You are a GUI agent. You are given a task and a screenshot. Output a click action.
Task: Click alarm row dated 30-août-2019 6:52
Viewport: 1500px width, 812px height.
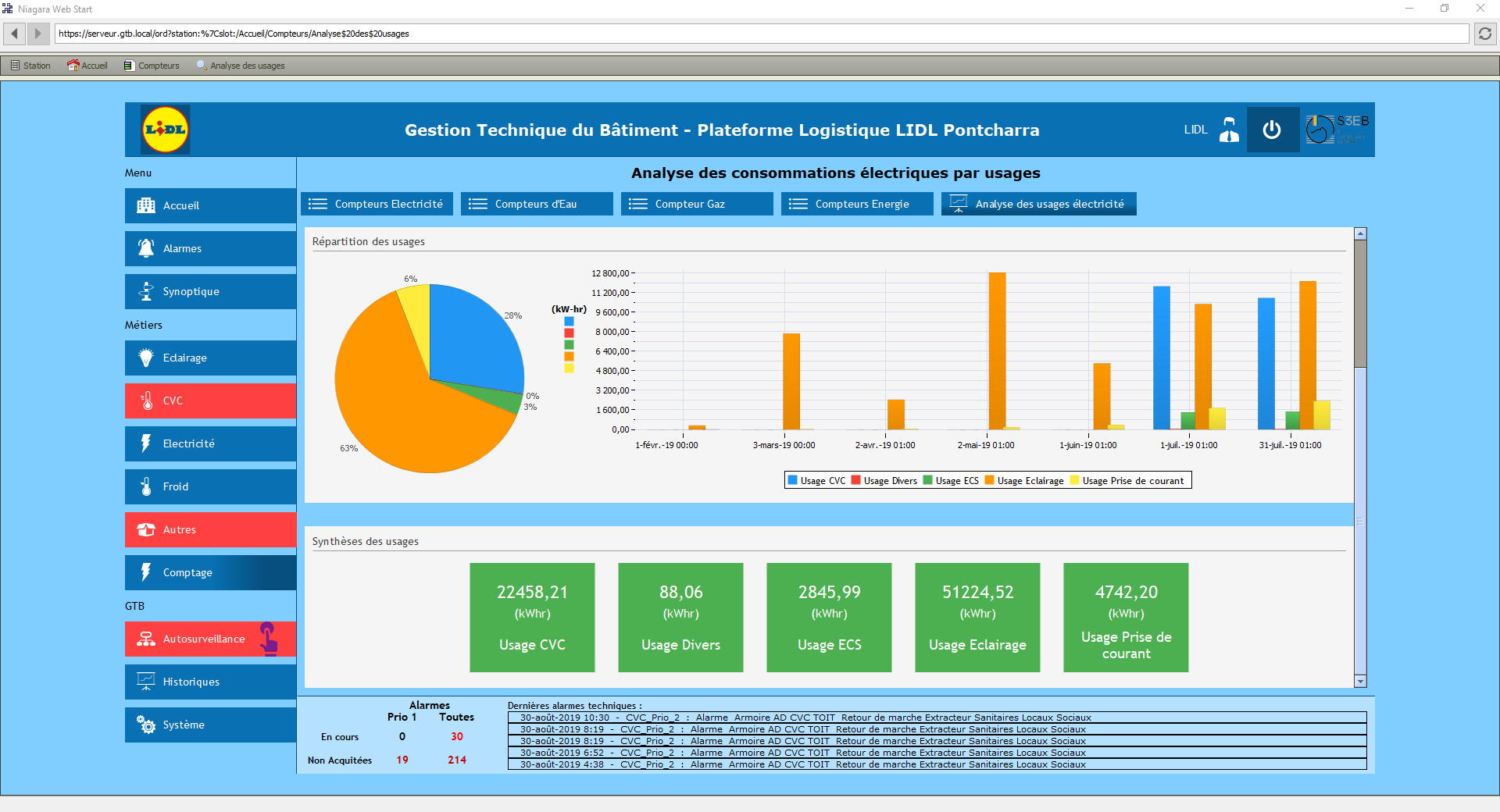[937, 753]
